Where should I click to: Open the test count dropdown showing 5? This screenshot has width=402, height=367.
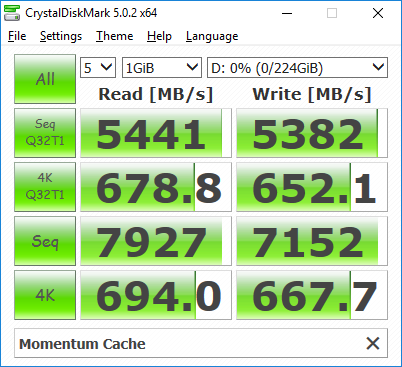(x=98, y=68)
